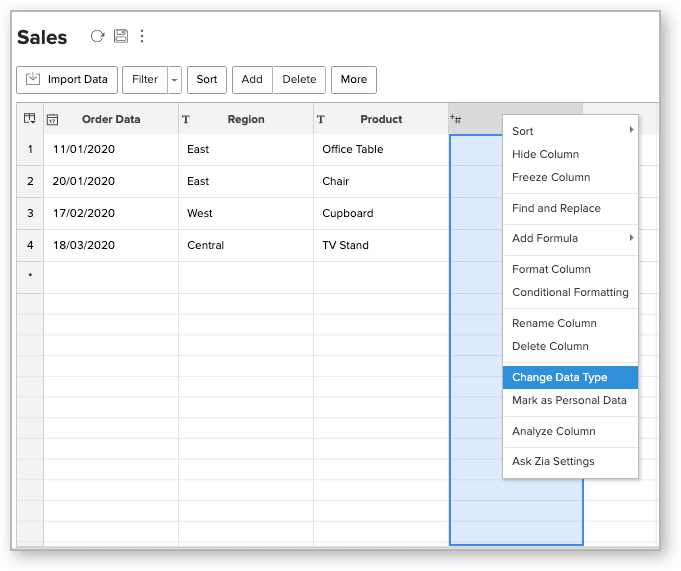Open the More button in toolbar
This screenshot has width=681, height=571.
pyautogui.click(x=353, y=80)
